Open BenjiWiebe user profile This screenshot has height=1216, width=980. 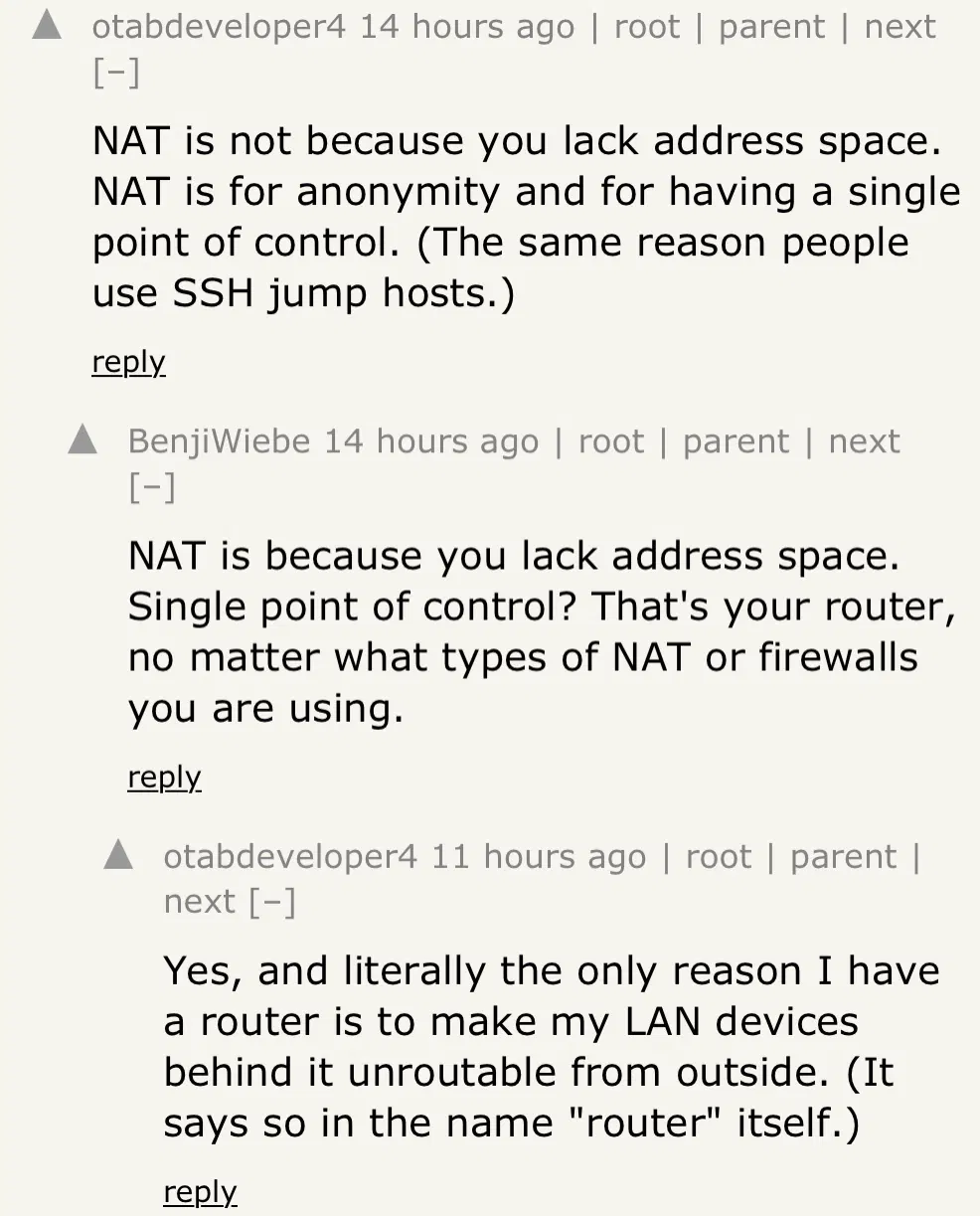pos(219,441)
